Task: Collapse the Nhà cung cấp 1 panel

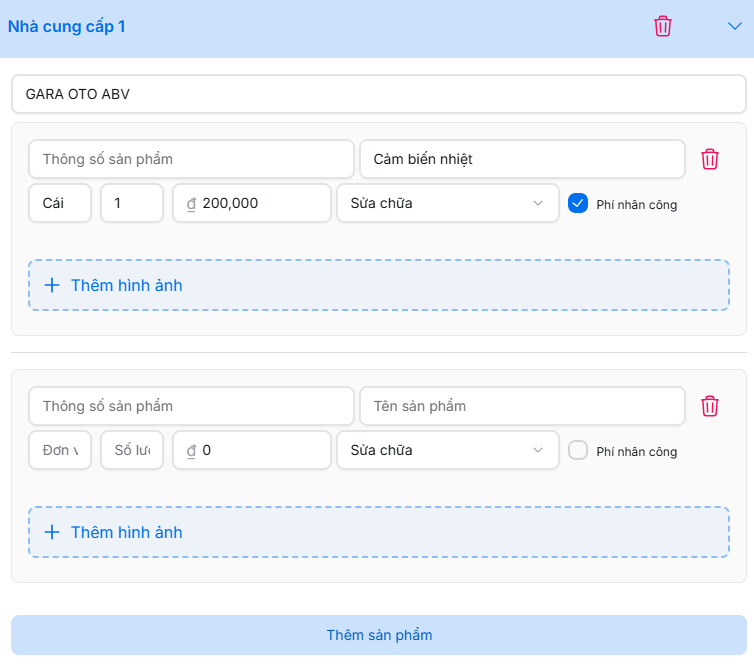Action: pos(735,27)
